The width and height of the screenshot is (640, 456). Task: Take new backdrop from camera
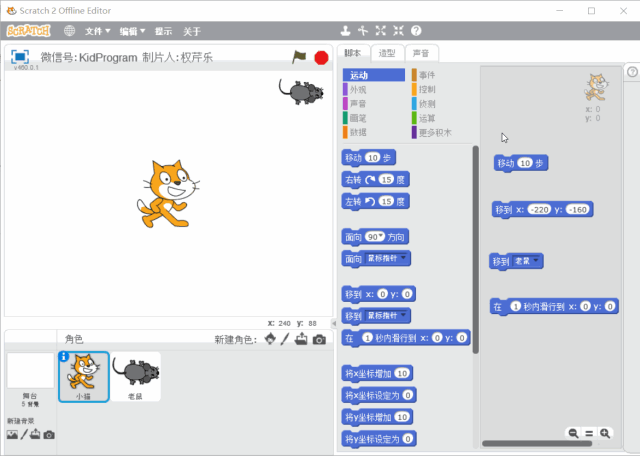point(49,435)
